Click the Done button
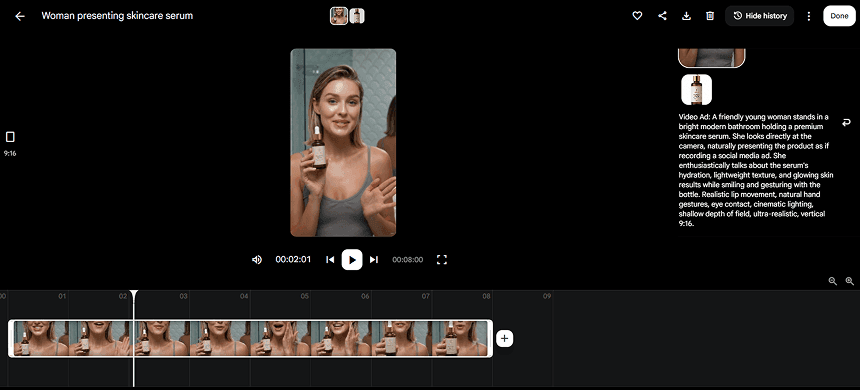Screen dimensions: 860x391 point(839,16)
